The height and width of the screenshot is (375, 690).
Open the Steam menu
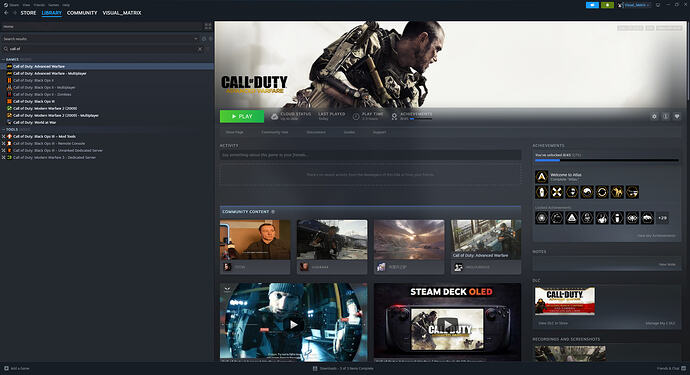click(x=14, y=5)
